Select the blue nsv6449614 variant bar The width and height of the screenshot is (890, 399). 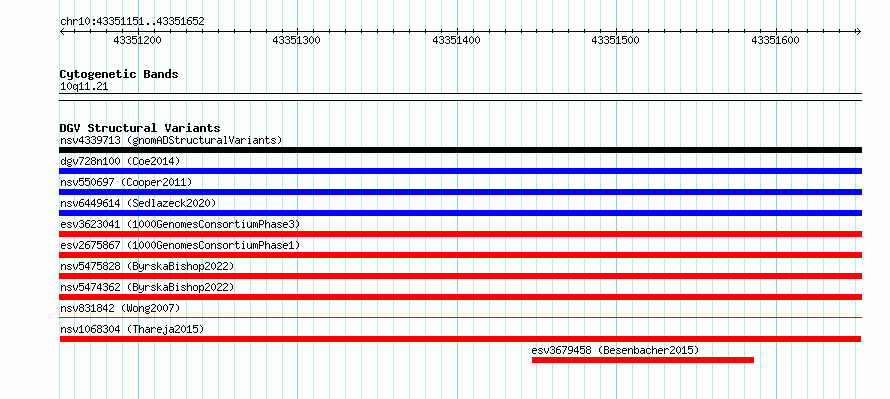click(460, 213)
